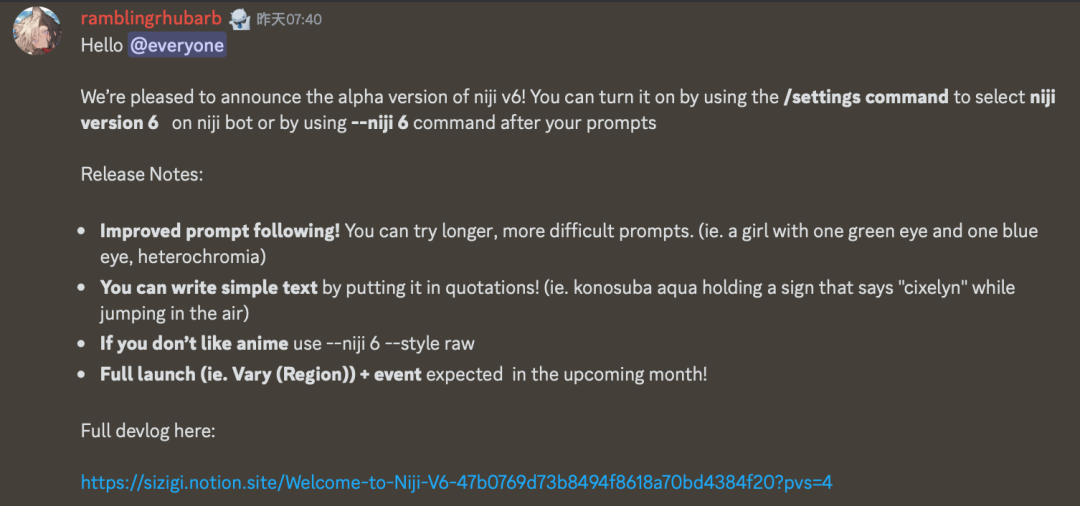Open the ramblingrhubarb username
The image size is (1080, 506).
[x=151, y=19]
